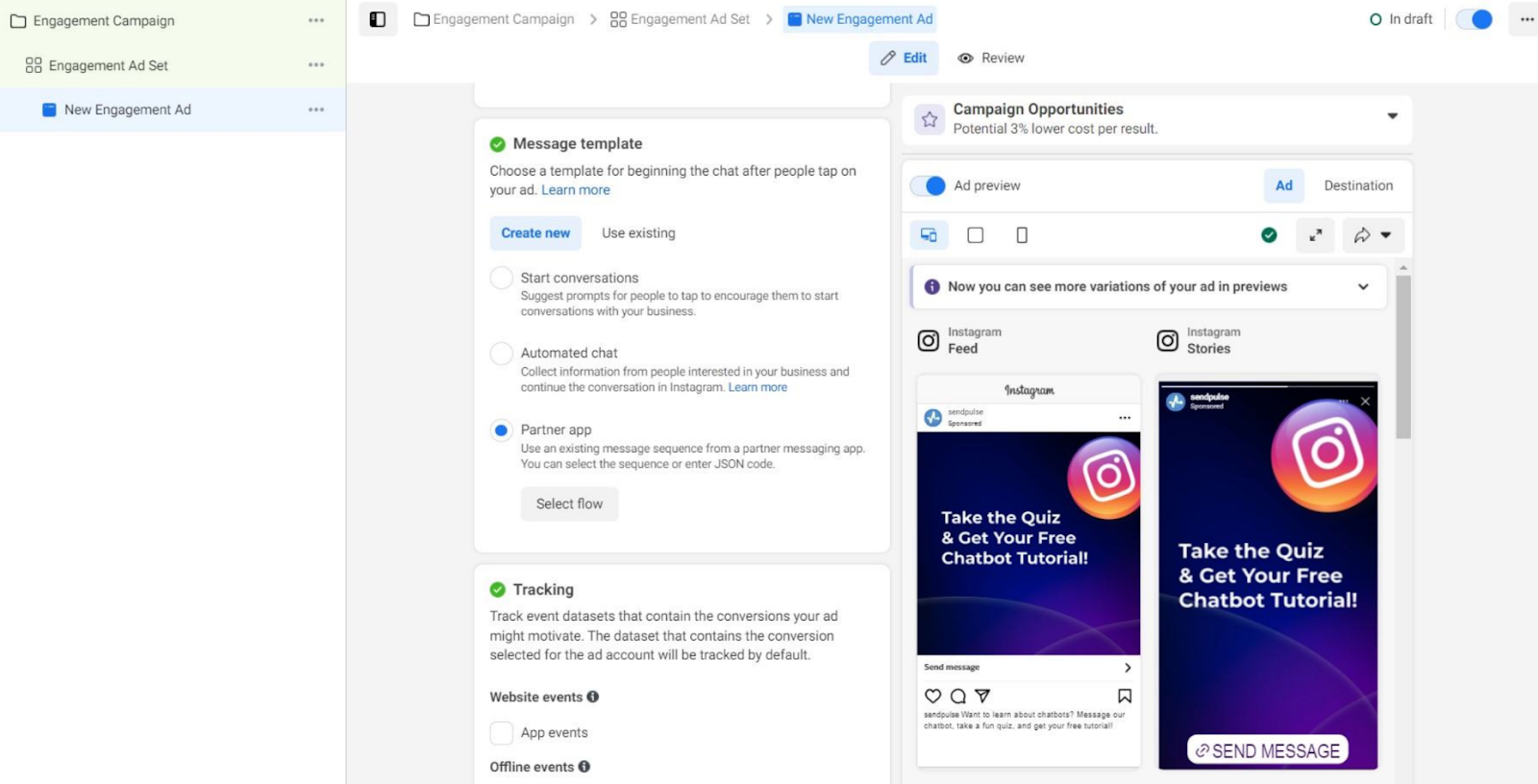Click the send icon in feed preview

(x=982, y=696)
